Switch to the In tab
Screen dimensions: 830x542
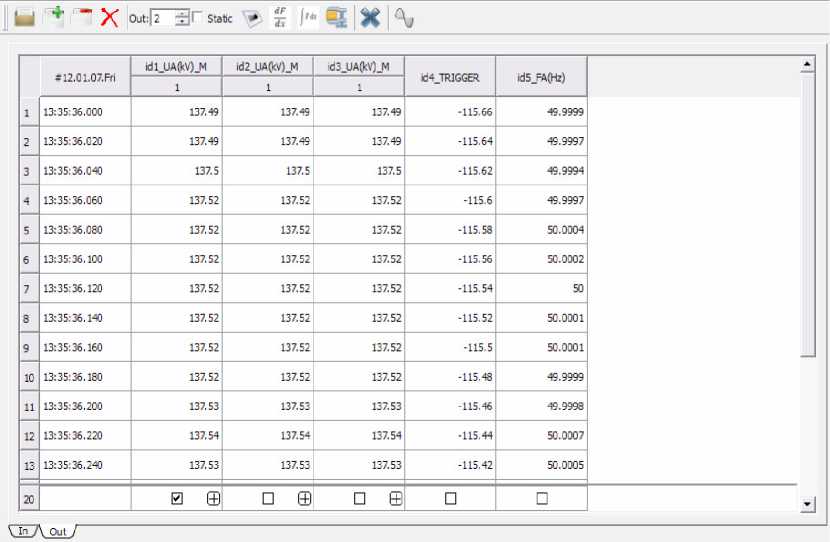(x=22, y=531)
